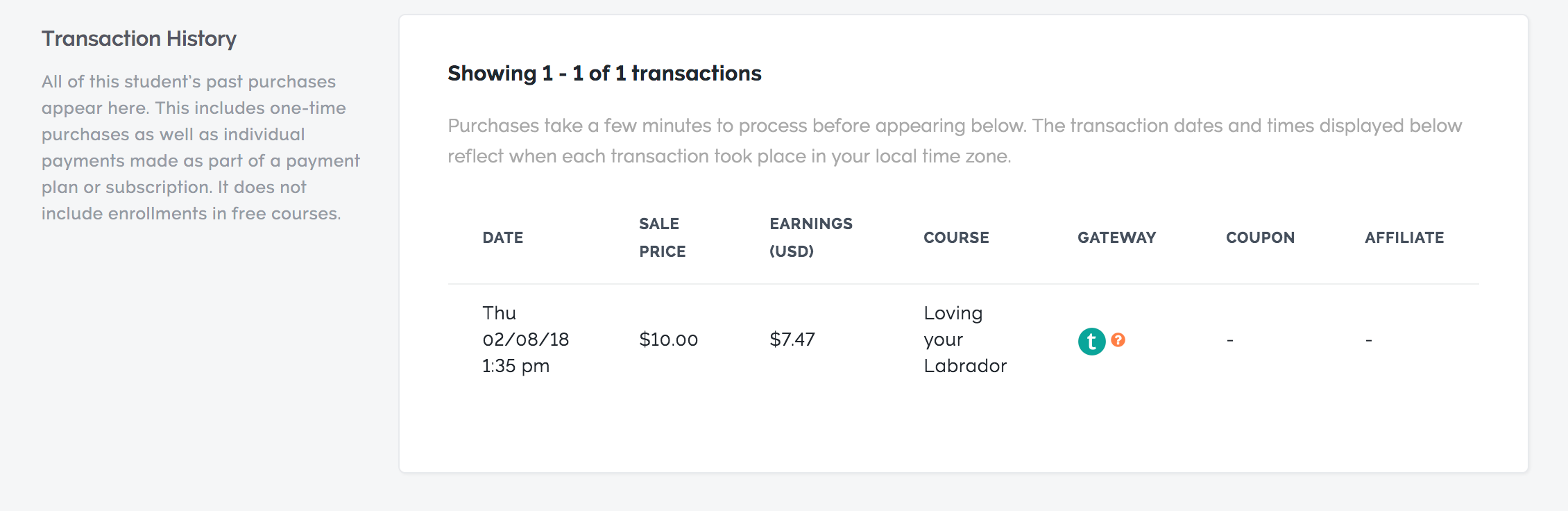The width and height of the screenshot is (1568, 511).
Task: Click the Transaction History section heading
Action: tap(139, 39)
